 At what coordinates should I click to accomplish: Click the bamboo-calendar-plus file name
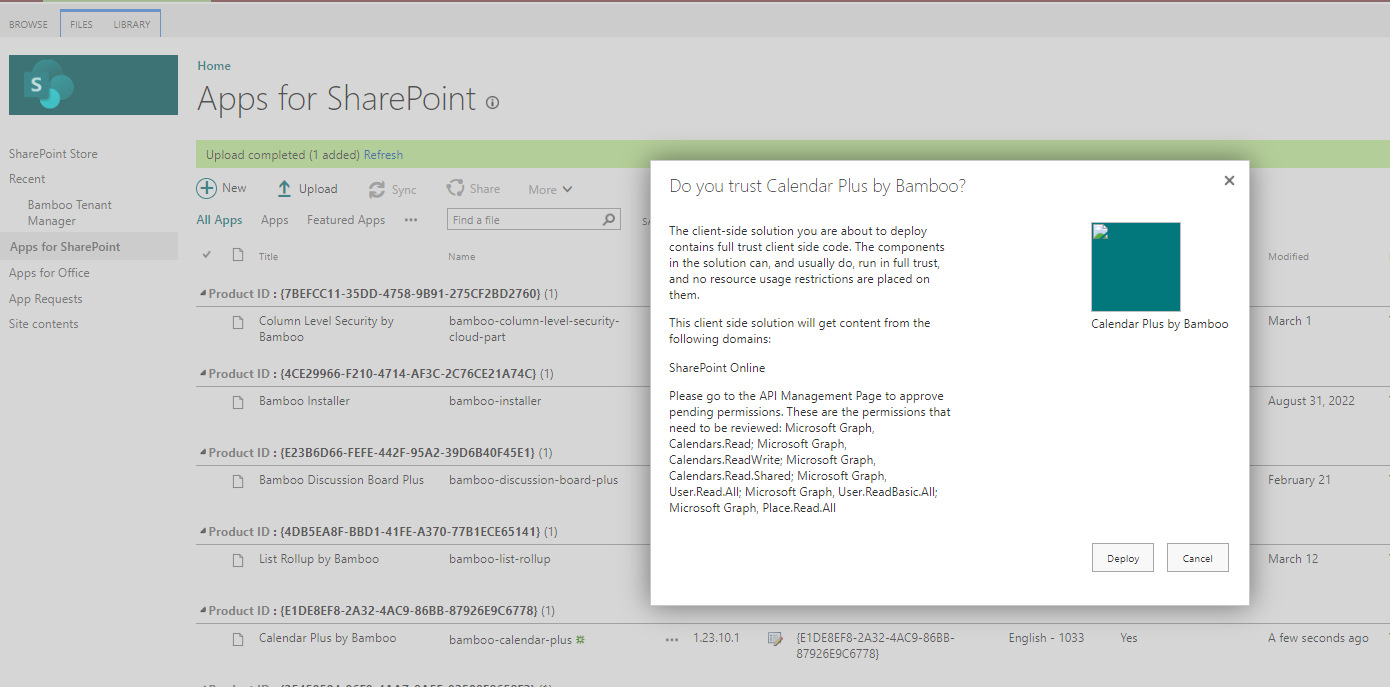(x=510, y=639)
